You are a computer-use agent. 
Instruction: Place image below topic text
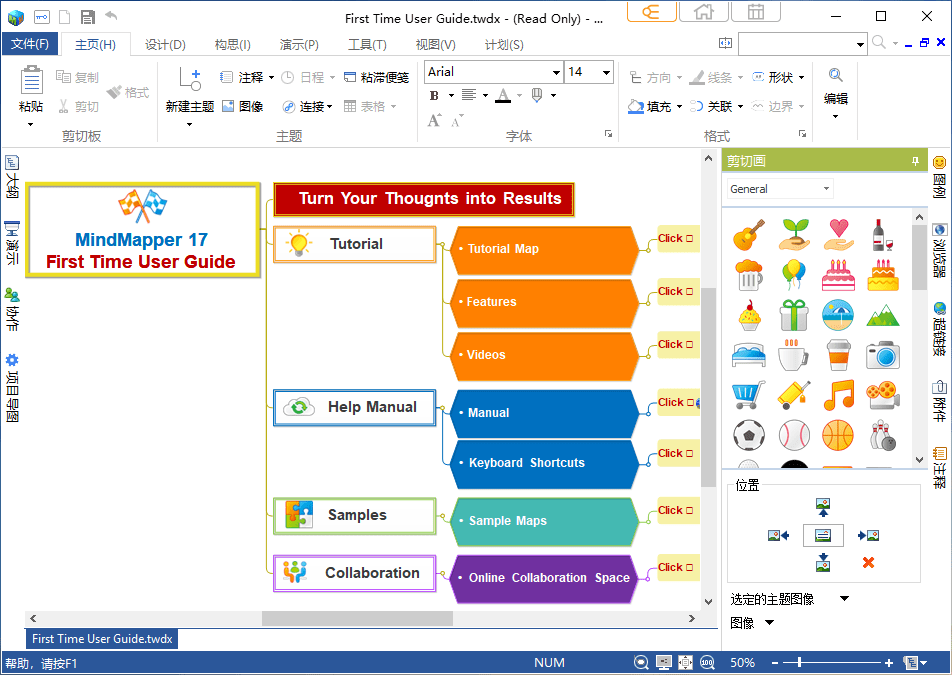[x=823, y=562]
